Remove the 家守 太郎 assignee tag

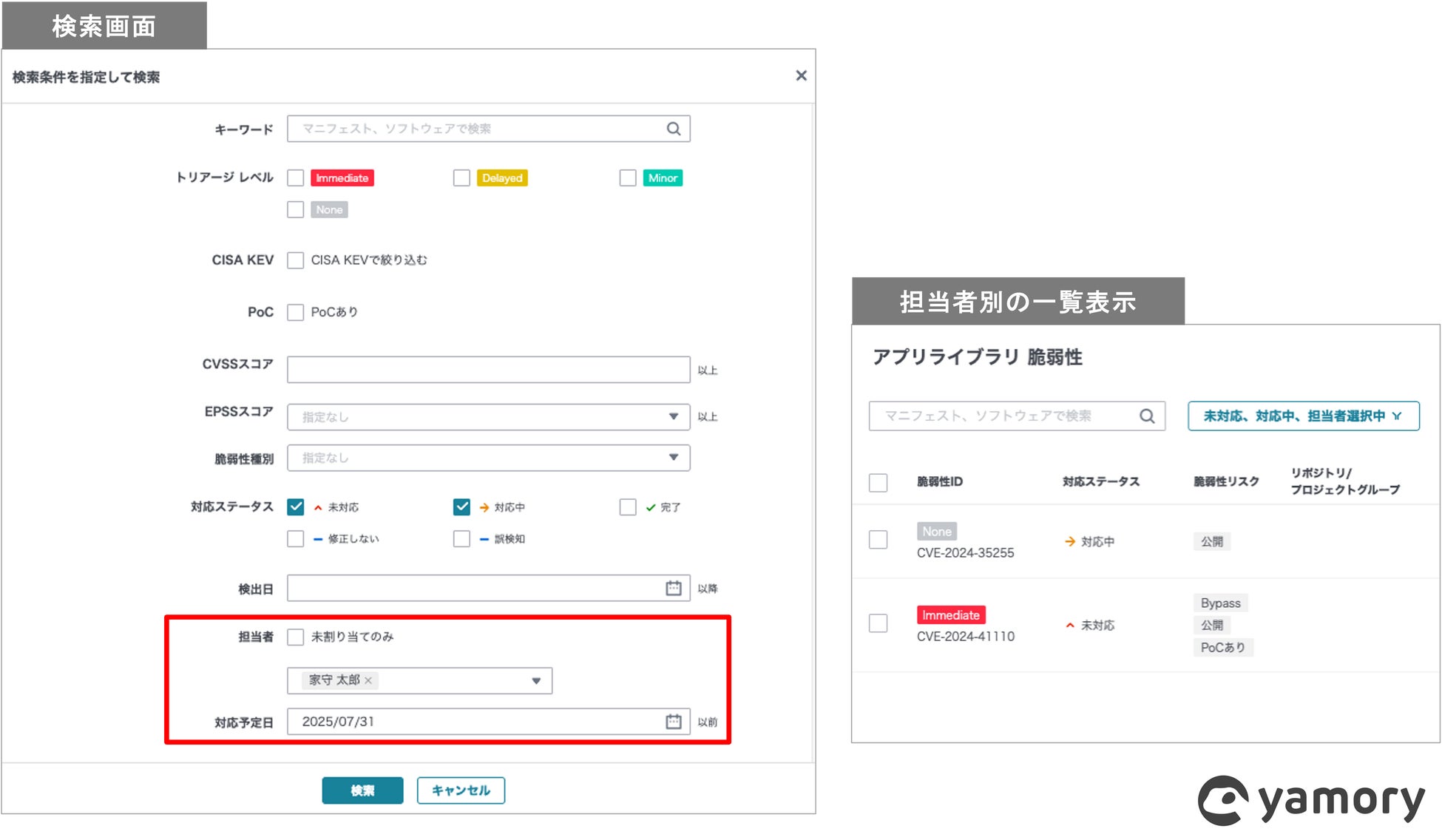368,680
